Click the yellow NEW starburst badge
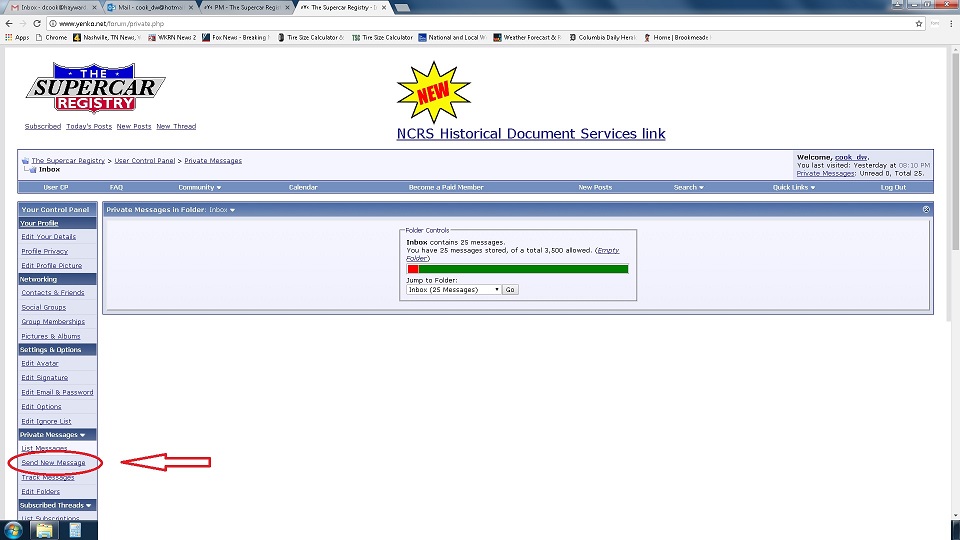960x540 pixels. [433, 93]
